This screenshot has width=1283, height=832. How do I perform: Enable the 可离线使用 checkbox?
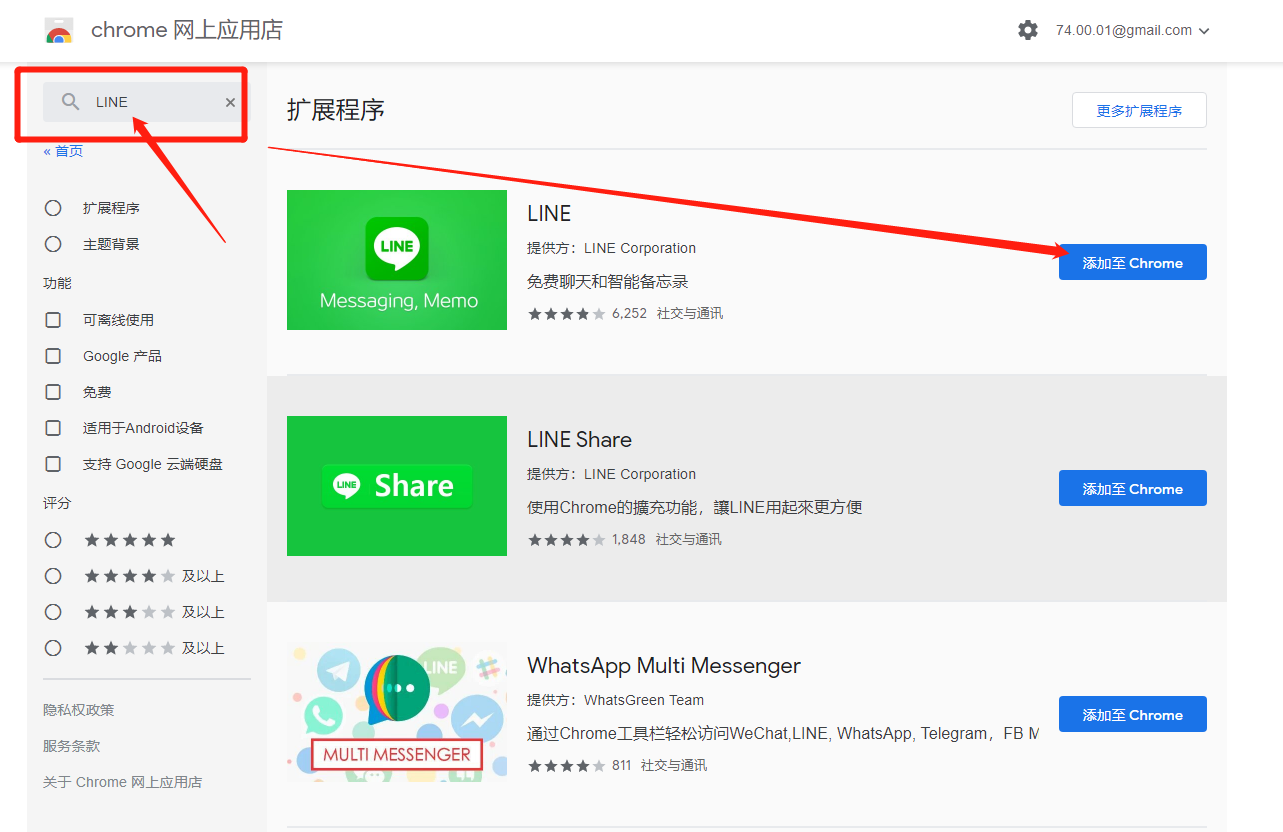click(53, 320)
